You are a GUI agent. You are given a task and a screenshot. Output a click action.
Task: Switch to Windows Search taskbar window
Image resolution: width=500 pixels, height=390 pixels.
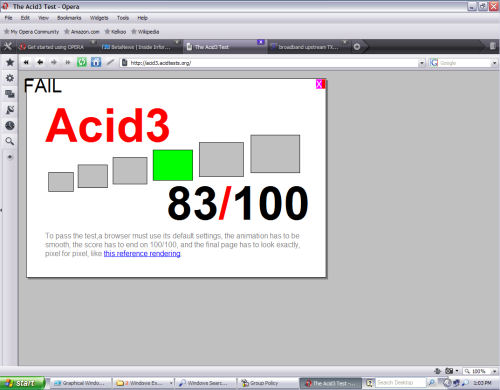pyautogui.click(x=205, y=383)
